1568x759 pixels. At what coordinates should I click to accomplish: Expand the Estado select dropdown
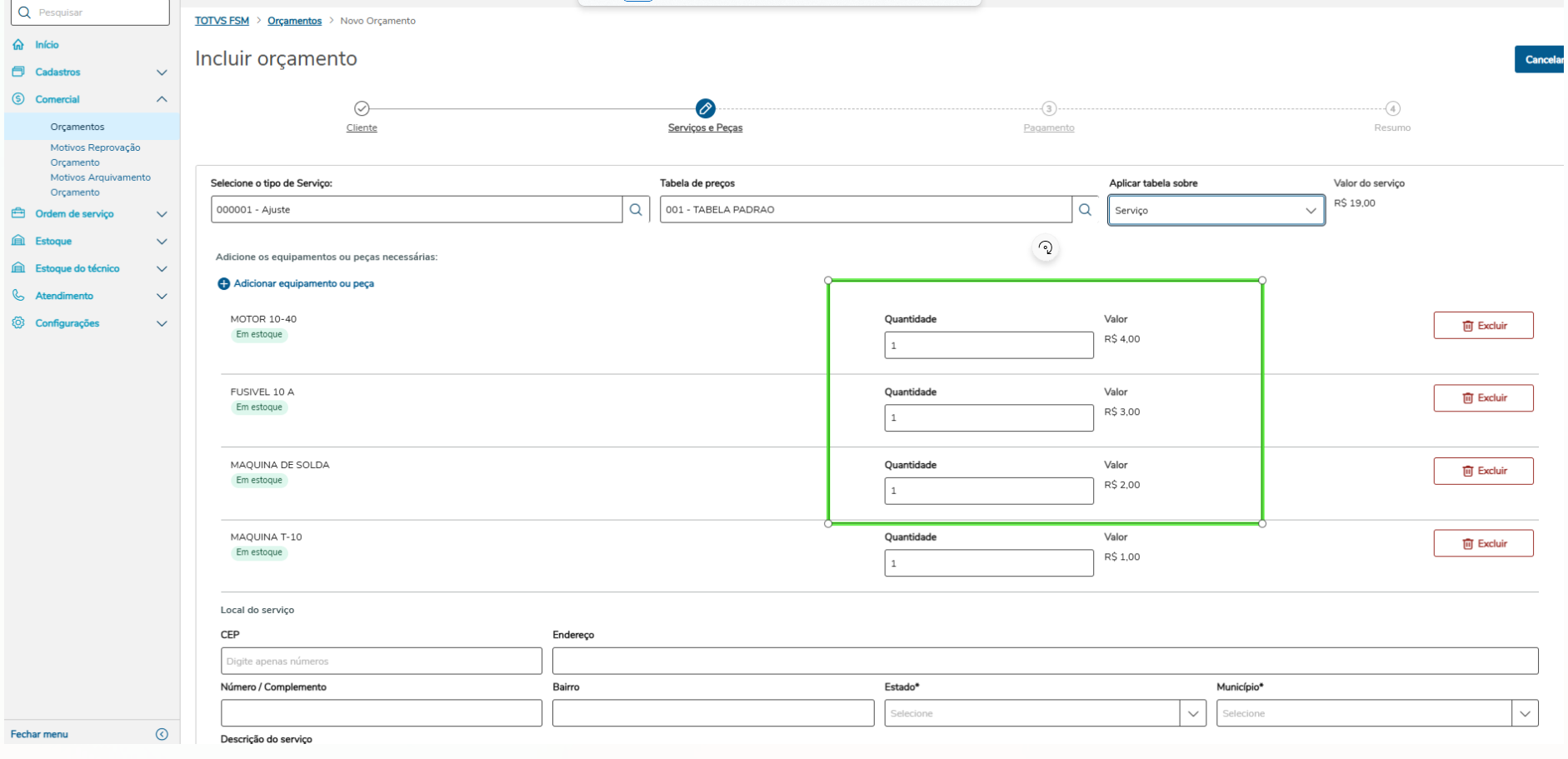pos(1192,713)
